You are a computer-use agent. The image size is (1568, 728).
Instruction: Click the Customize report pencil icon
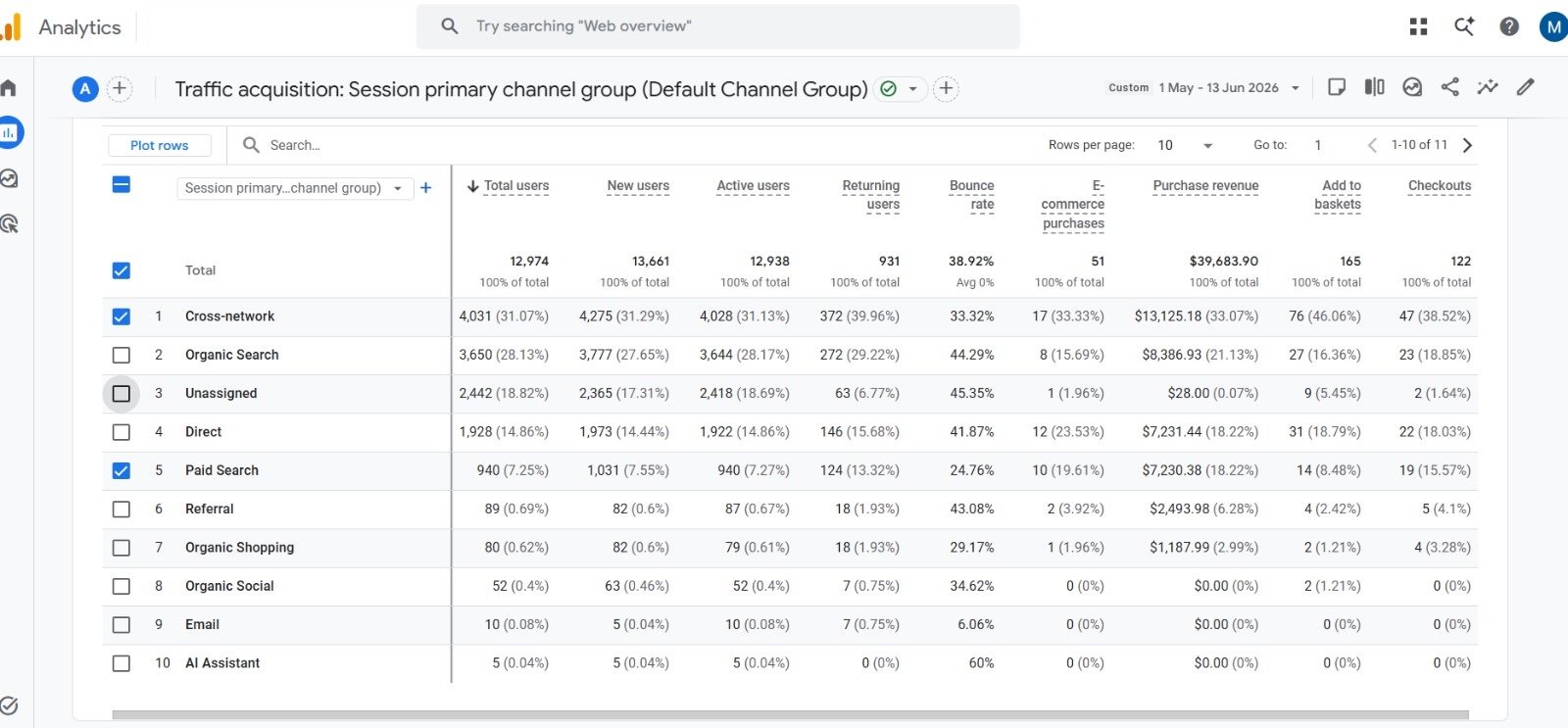click(1525, 87)
